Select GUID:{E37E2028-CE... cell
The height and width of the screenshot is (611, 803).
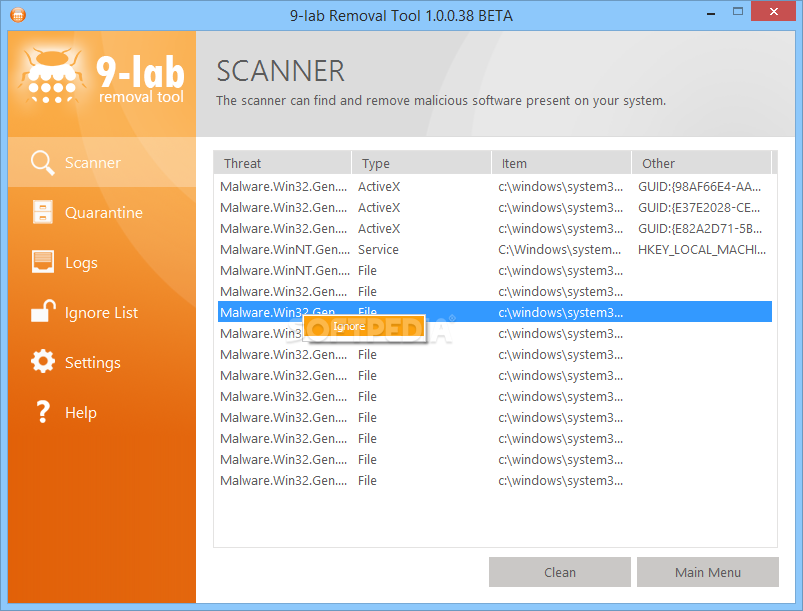(699, 207)
